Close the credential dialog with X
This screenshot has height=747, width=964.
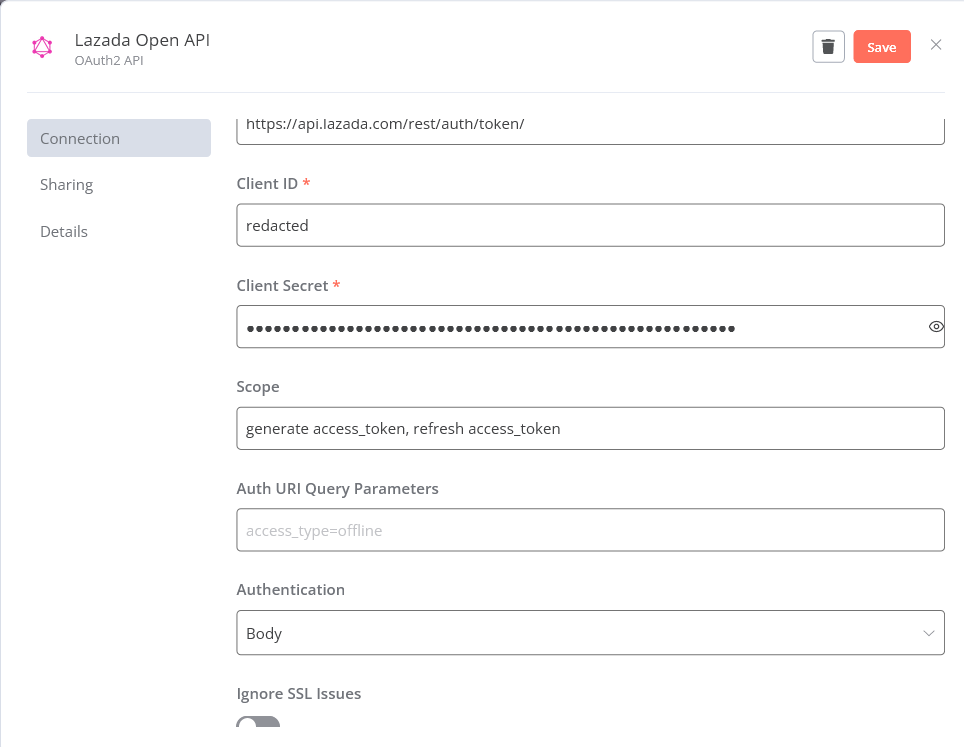click(x=936, y=45)
